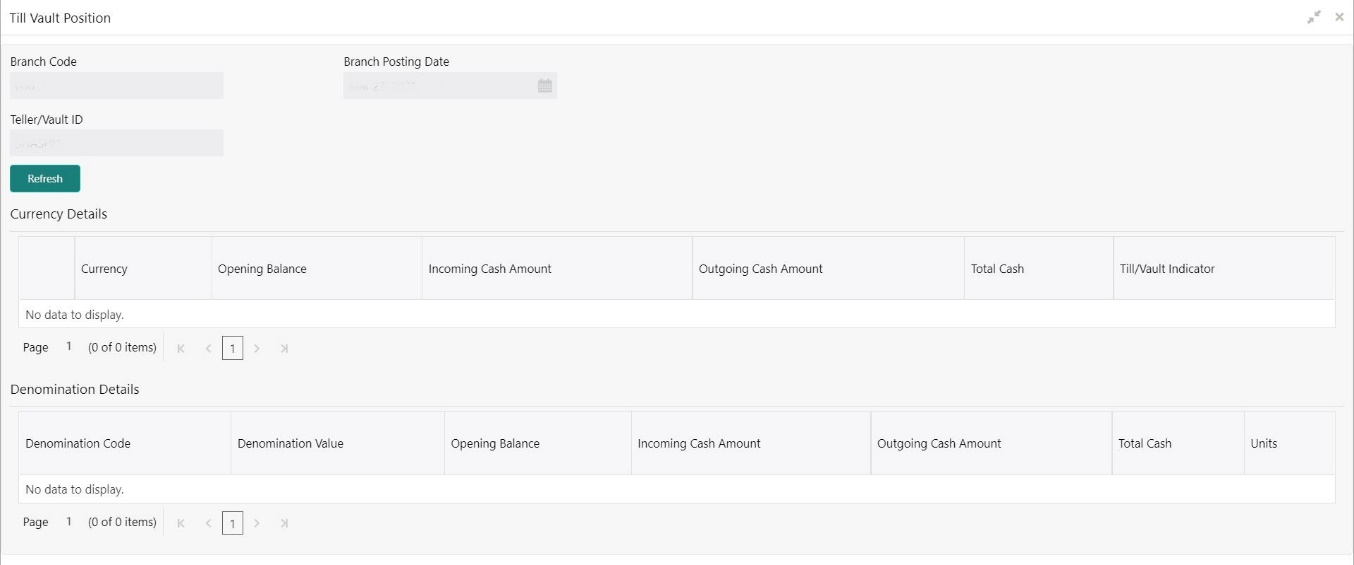Image resolution: width=1354 pixels, height=565 pixels.
Task: Click the Branch Posting Date field
Action: pyautogui.click(x=438, y=86)
